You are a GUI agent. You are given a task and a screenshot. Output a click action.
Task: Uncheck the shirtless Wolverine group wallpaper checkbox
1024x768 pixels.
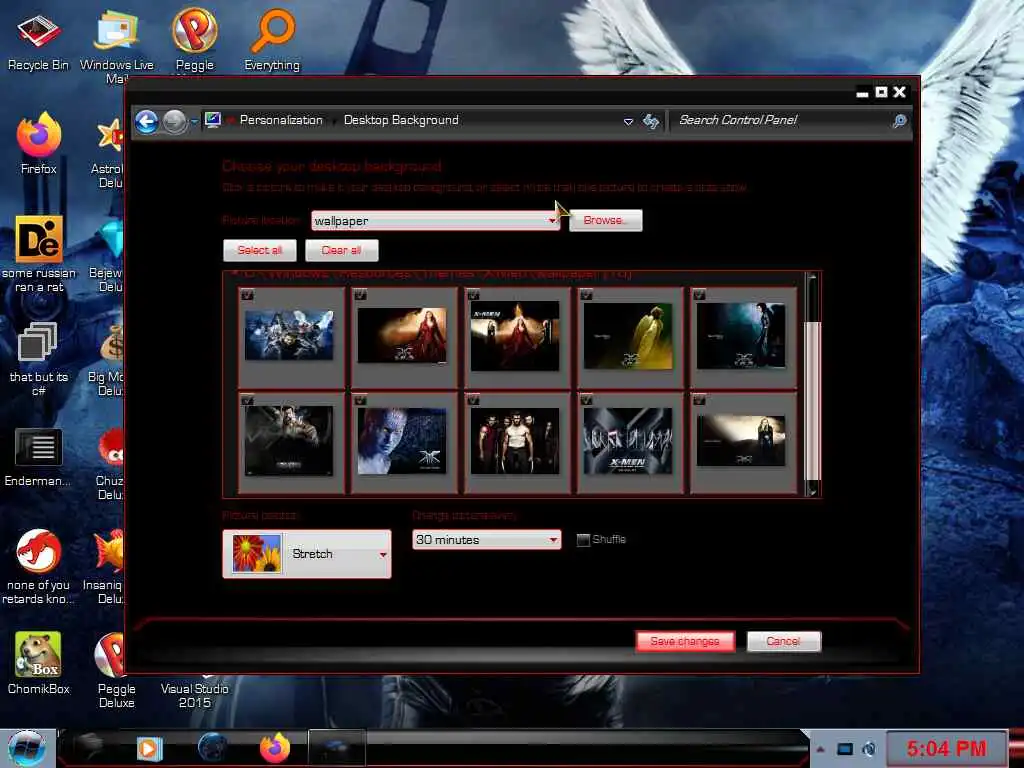coord(473,400)
